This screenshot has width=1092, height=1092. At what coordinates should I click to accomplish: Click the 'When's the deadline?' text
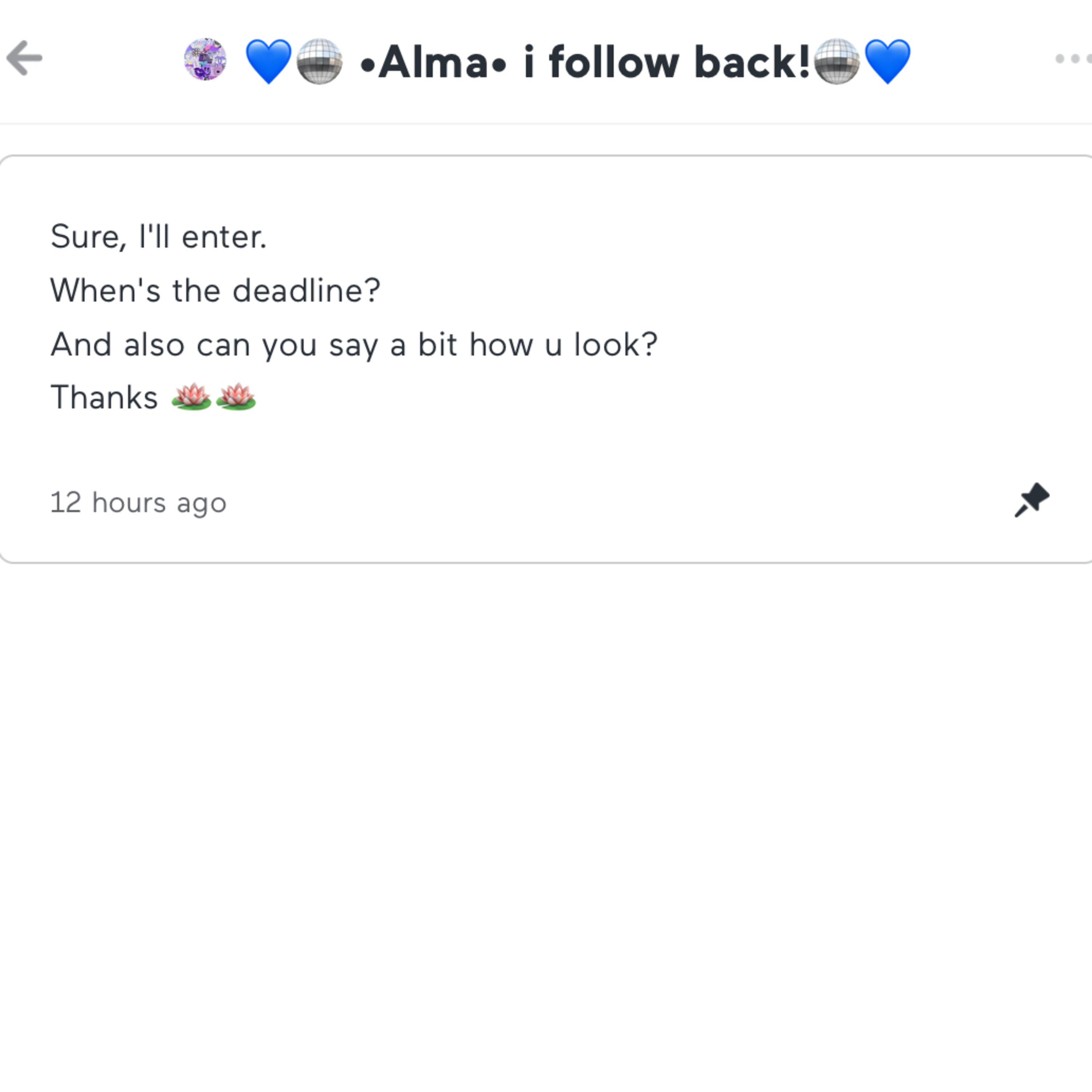coord(215,290)
